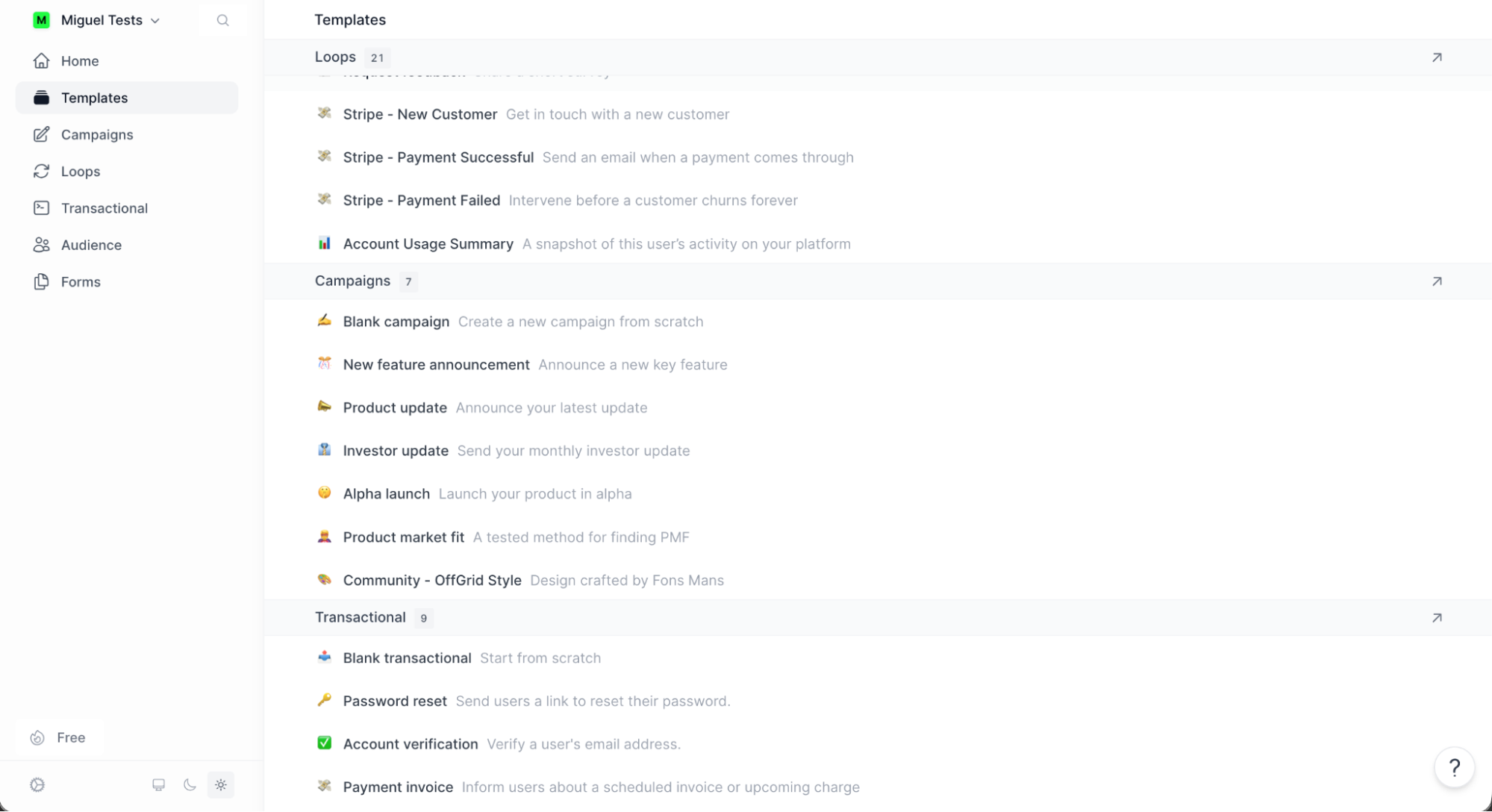Select the Password reset template
Viewport: 1492px width, 812px height.
pos(394,701)
